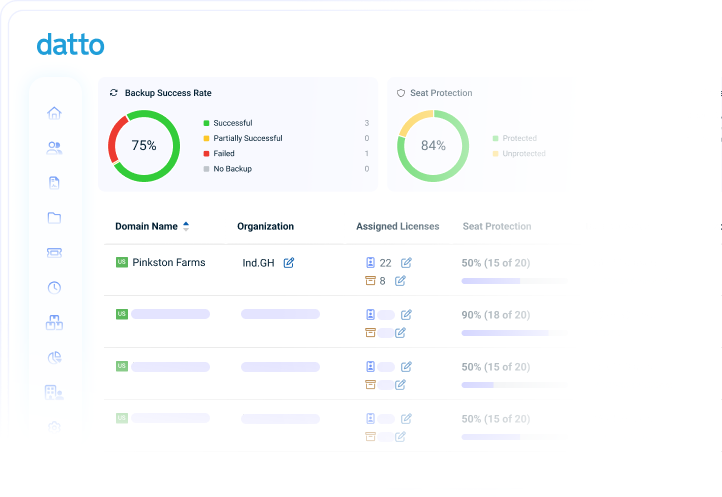Select the Protected legend entry
The image size is (722, 497).
click(514, 138)
